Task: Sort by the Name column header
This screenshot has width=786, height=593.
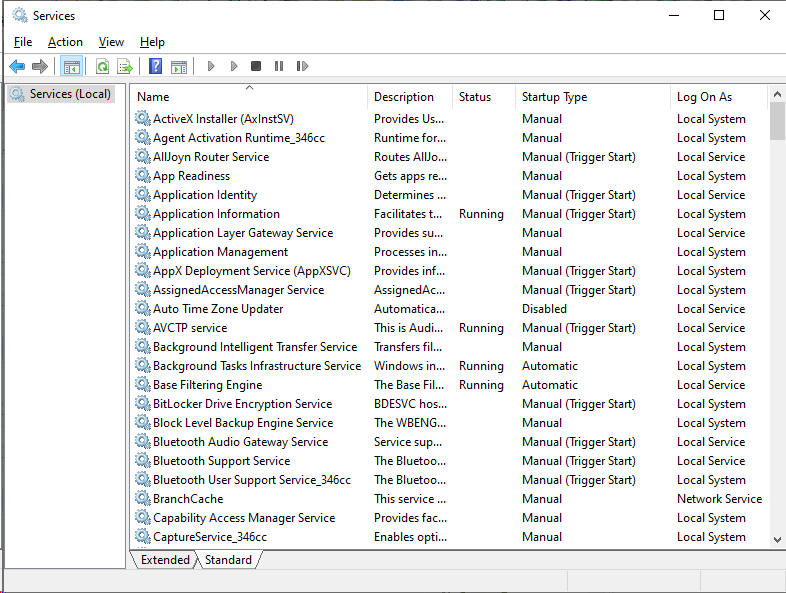Action: 250,97
